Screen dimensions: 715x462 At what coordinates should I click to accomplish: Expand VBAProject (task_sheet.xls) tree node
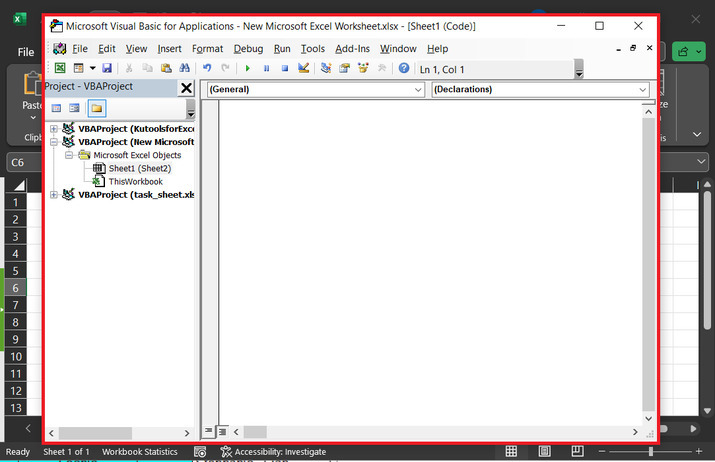pyautogui.click(x=54, y=195)
